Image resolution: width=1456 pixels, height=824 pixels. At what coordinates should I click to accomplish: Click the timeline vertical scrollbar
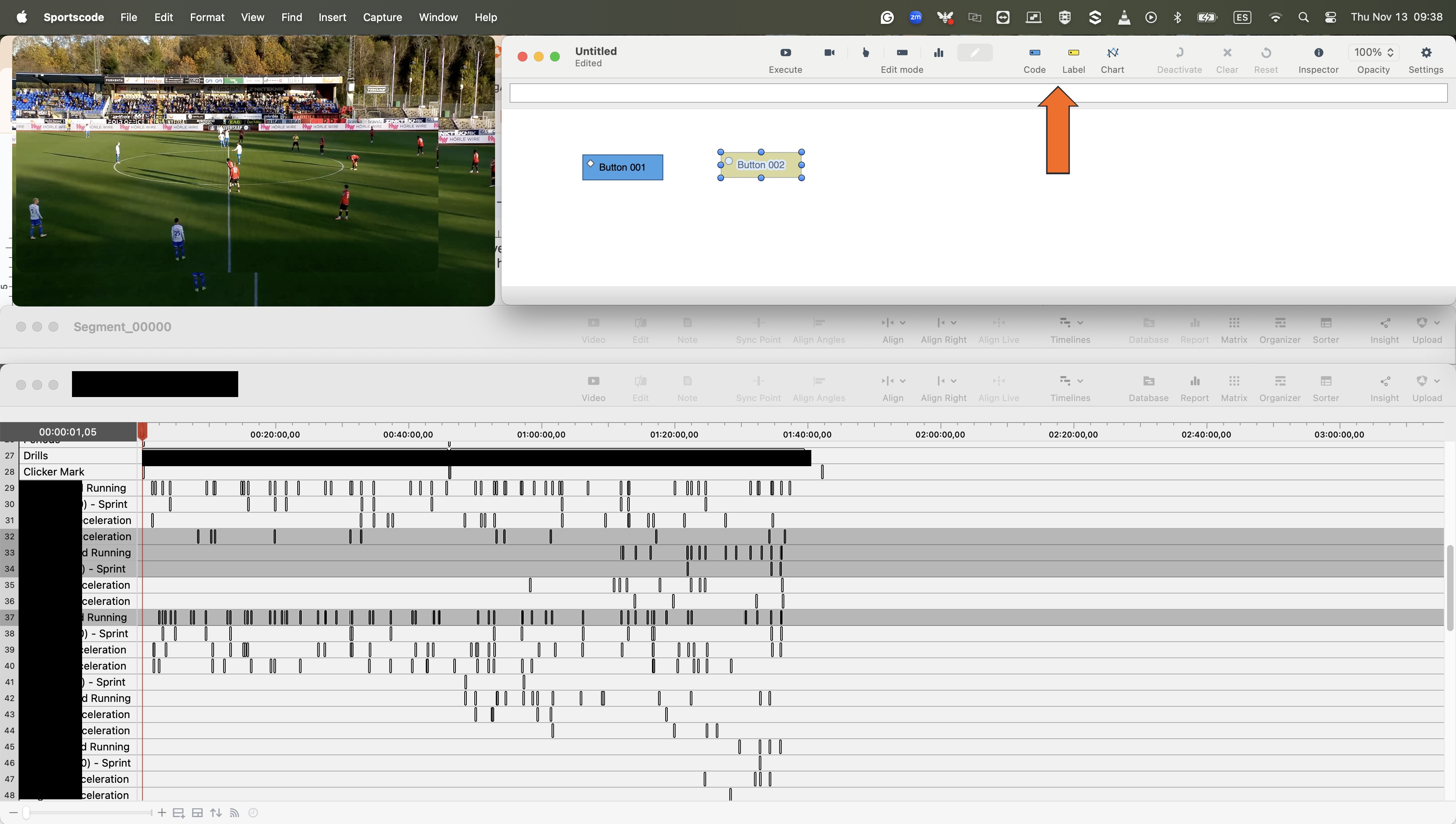coord(1450,588)
